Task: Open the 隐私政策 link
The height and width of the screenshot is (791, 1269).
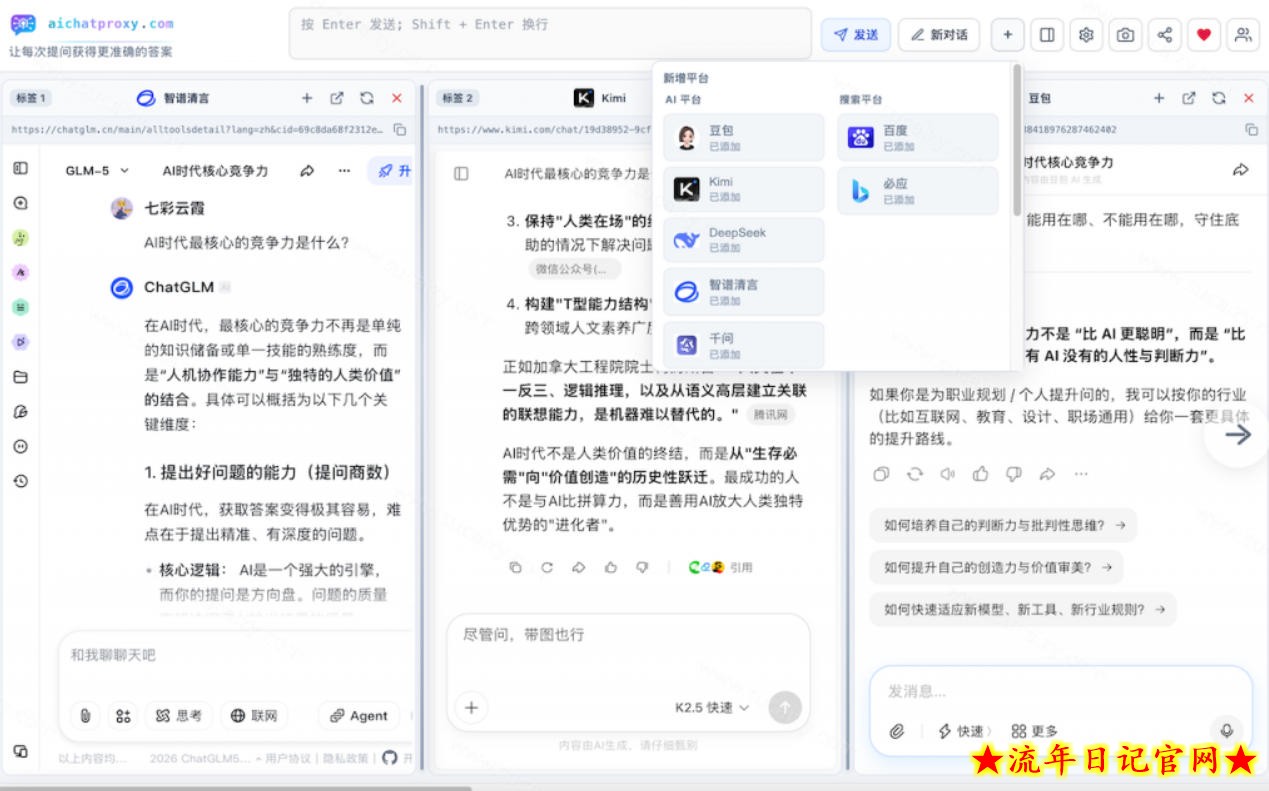Action: (x=345, y=758)
